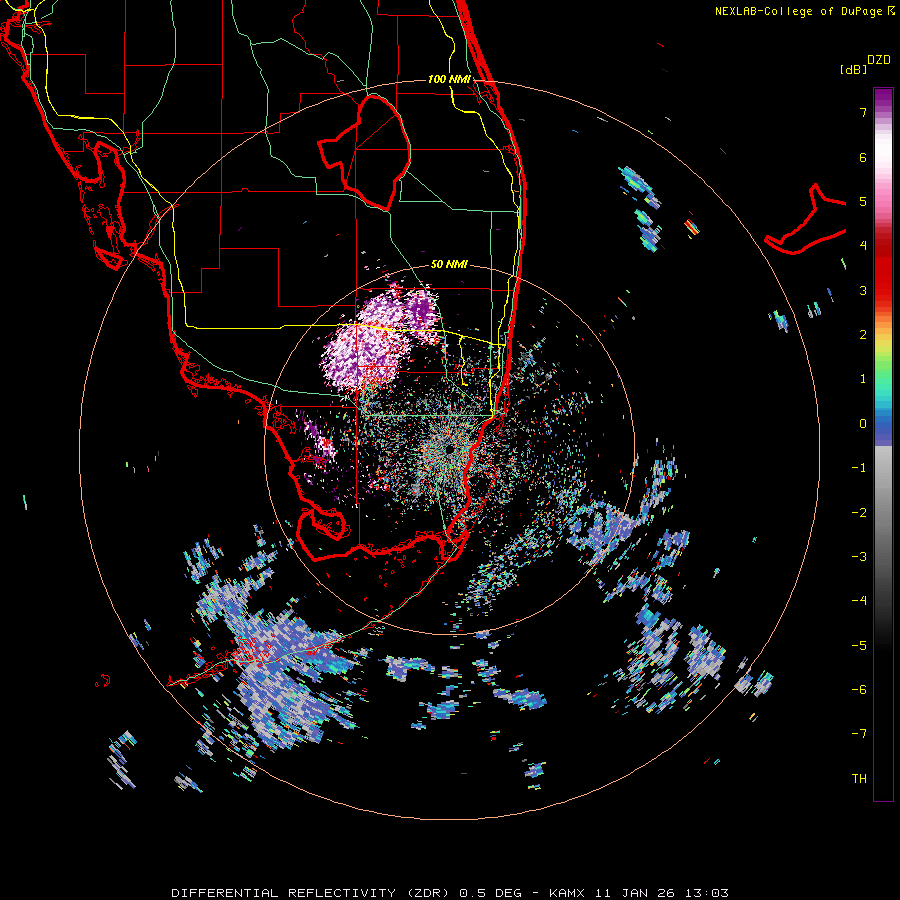Viewport: 900px width, 900px height.
Task: Click the 1 dB scale label
Action: [863, 379]
